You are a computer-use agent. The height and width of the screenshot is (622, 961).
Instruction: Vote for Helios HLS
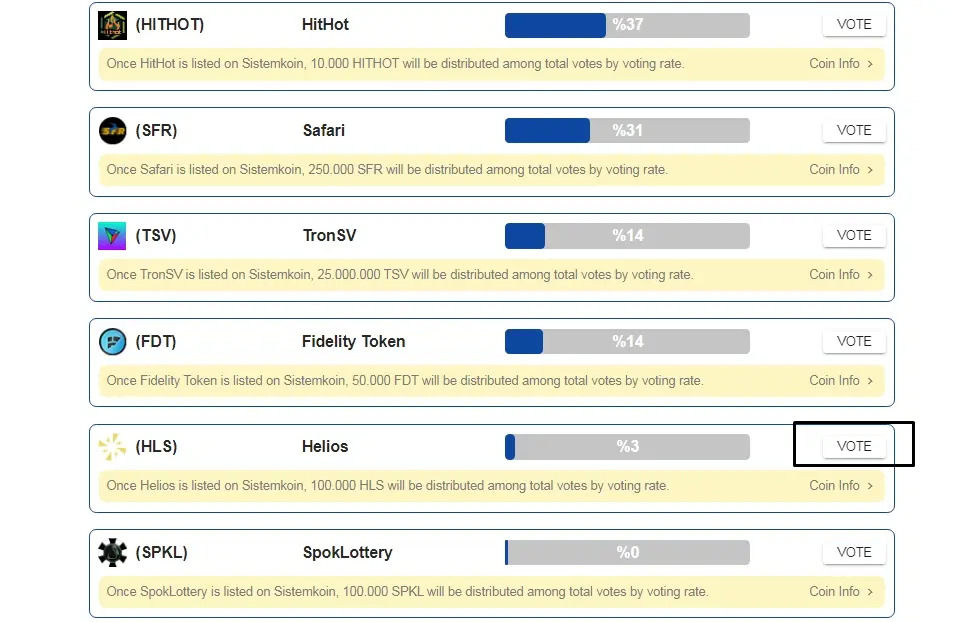(854, 446)
